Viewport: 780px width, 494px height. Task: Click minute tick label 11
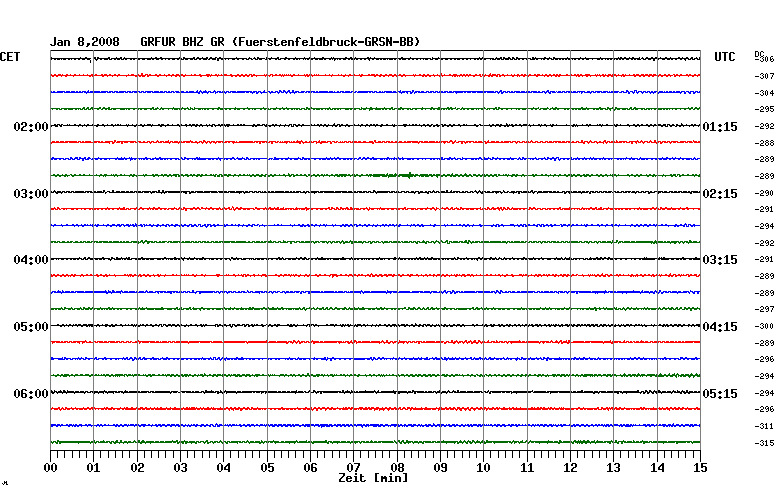[527, 468]
